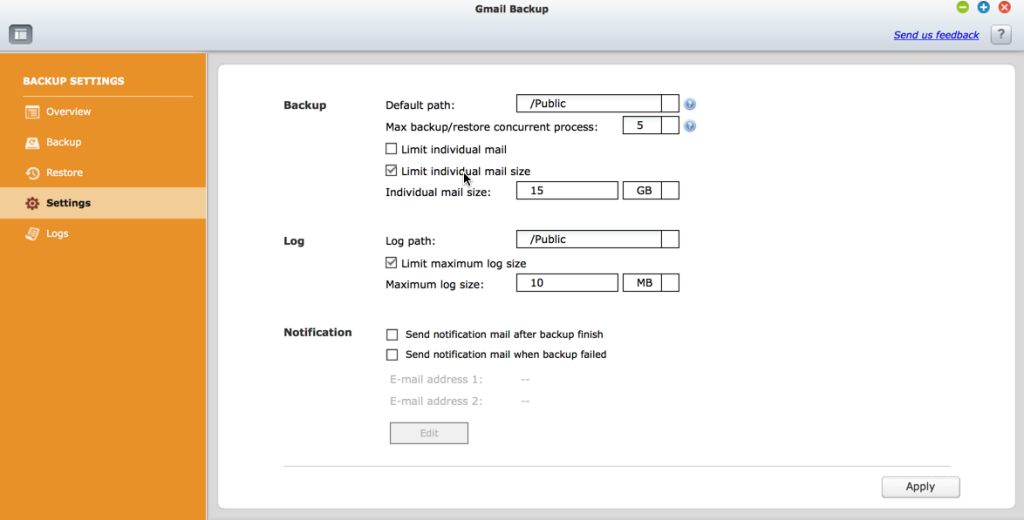Click the Individual mail size input field
This screenshot has height=520, width=1024.
[566, 190]
